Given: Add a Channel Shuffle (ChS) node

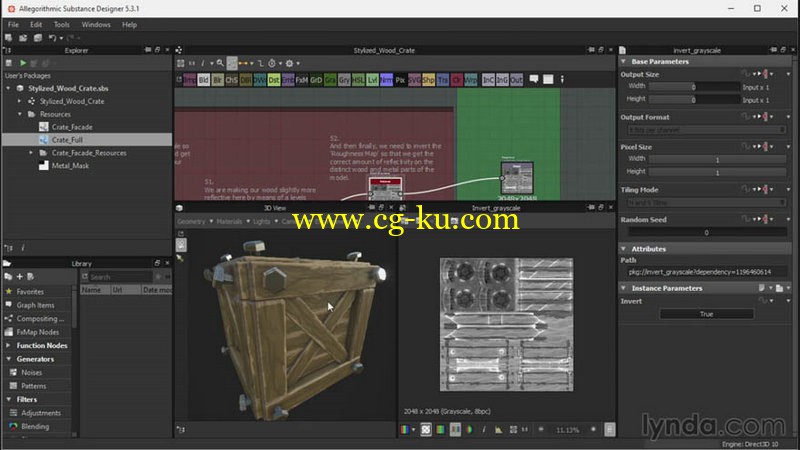Looking at the screenshot, I should pos(232,80).
